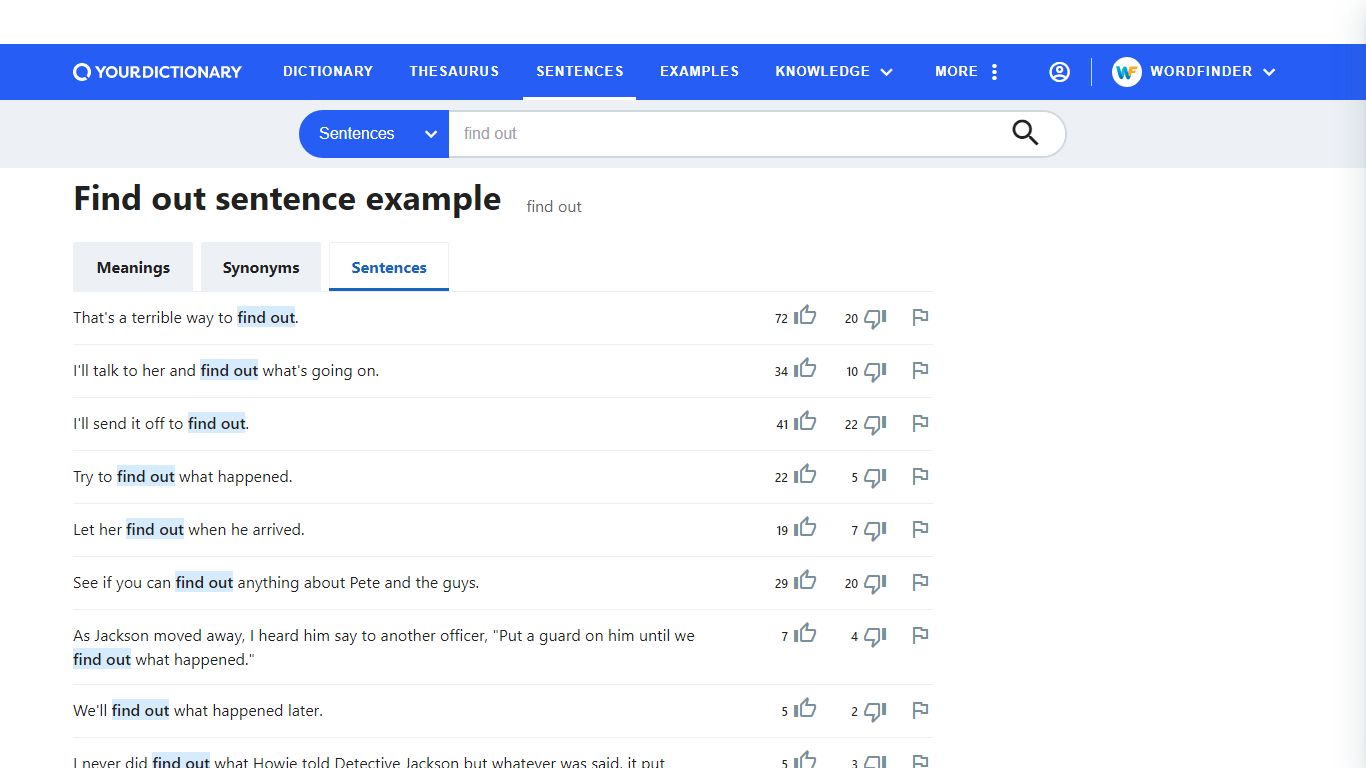Switch to the Meanings tab
The height and width of the screenshot is (768, 1366).
[x=133, y=267]
